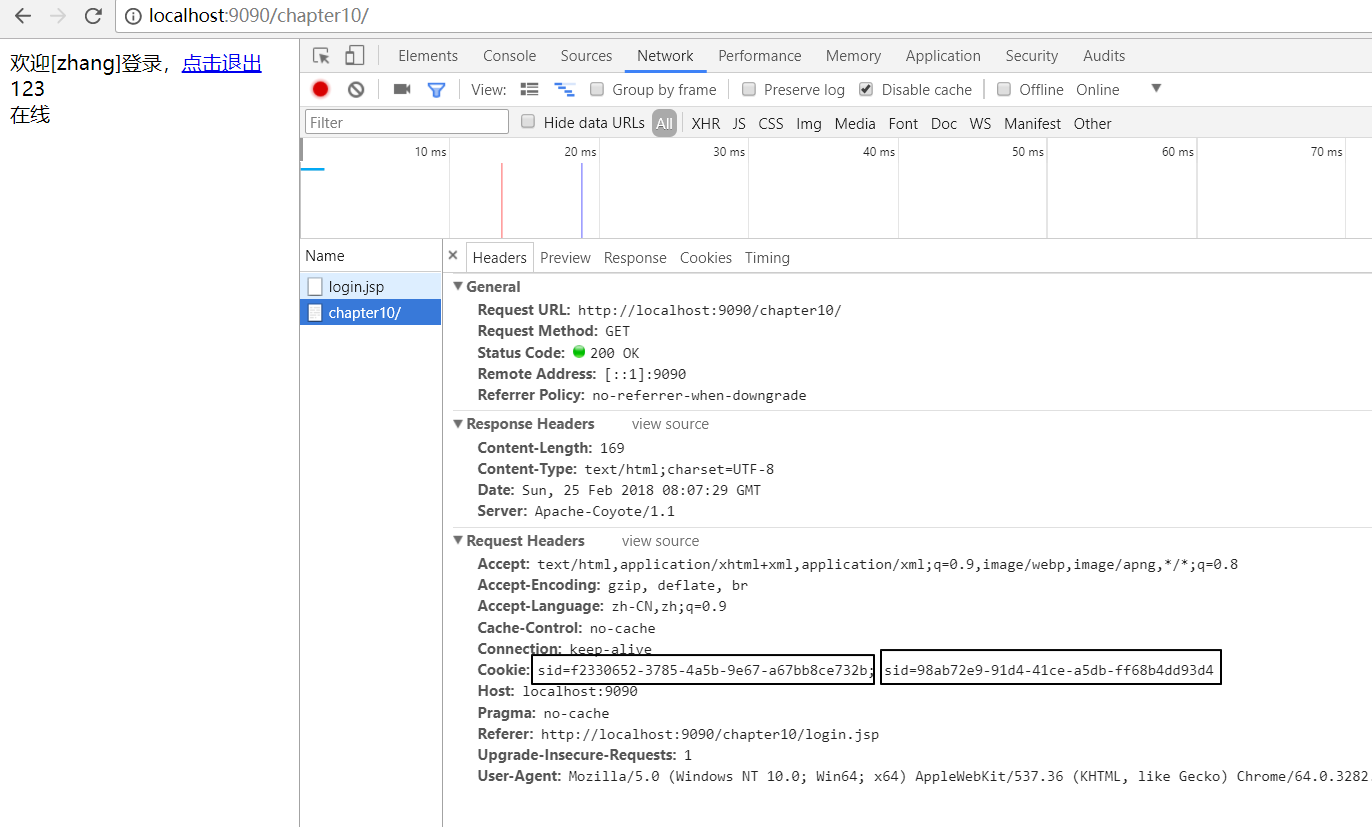This screenshot has height=827, width=1372.
Task: Filter requests by Font
Action: [x=903, y=123]
